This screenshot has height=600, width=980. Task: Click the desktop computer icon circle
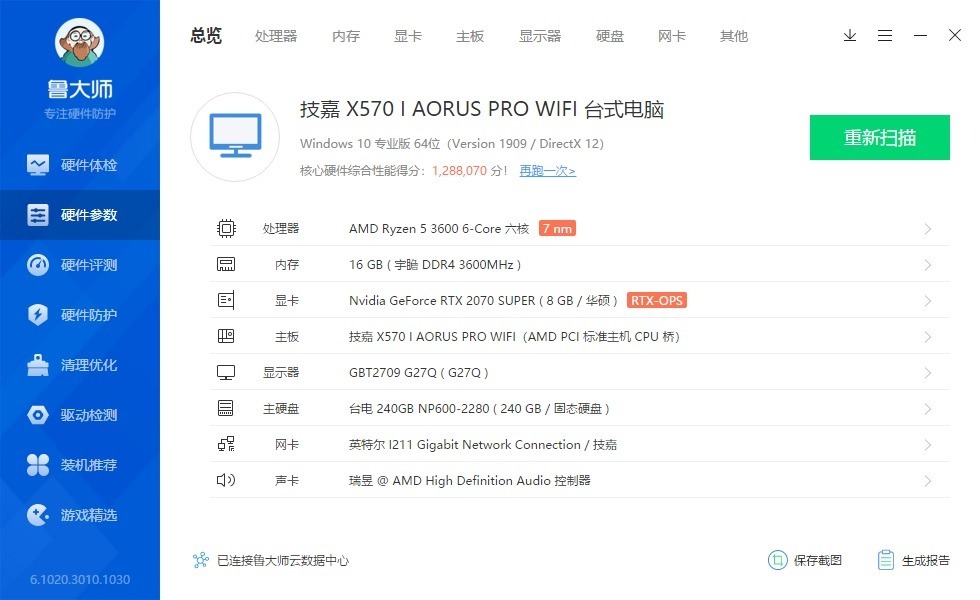(x=235, y=137)
